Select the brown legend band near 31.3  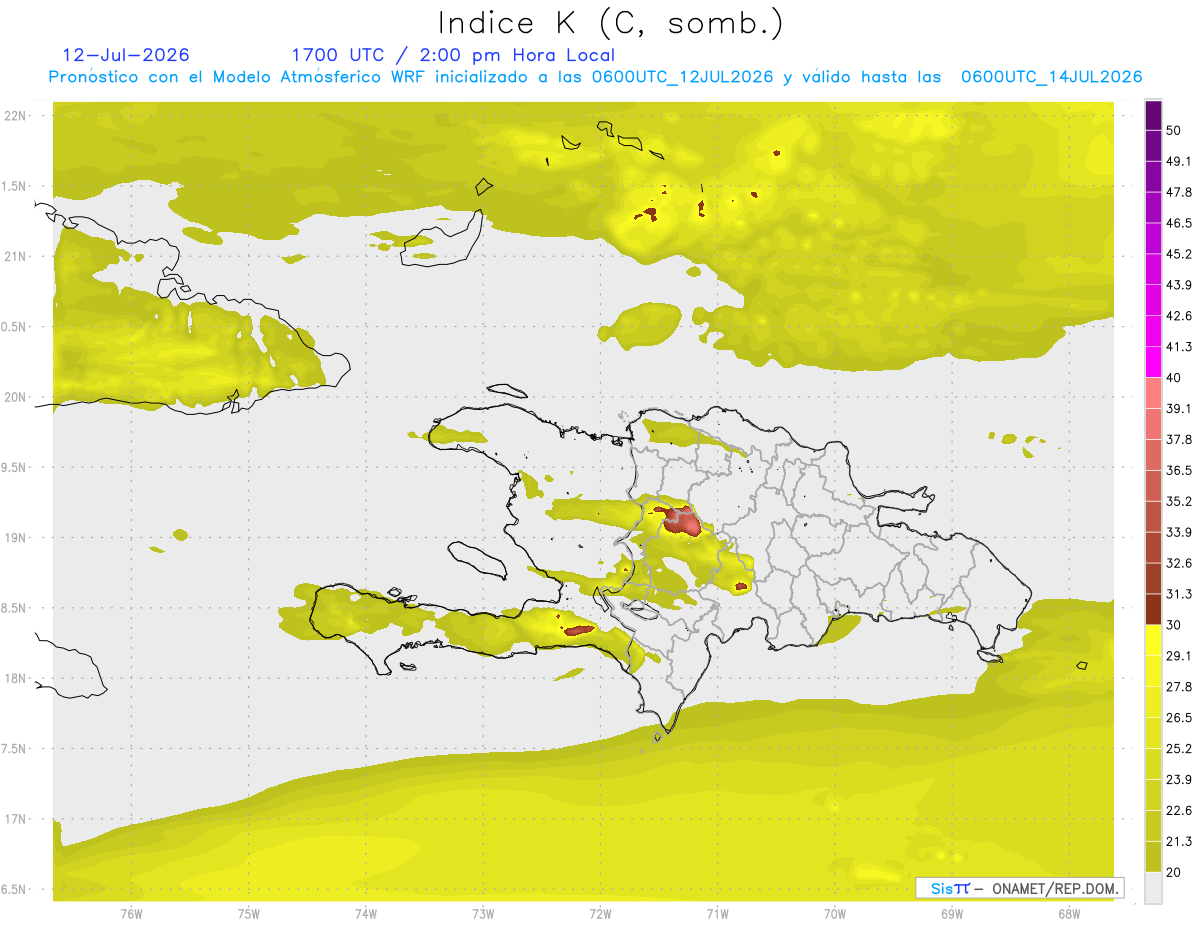click(1153, 609)
